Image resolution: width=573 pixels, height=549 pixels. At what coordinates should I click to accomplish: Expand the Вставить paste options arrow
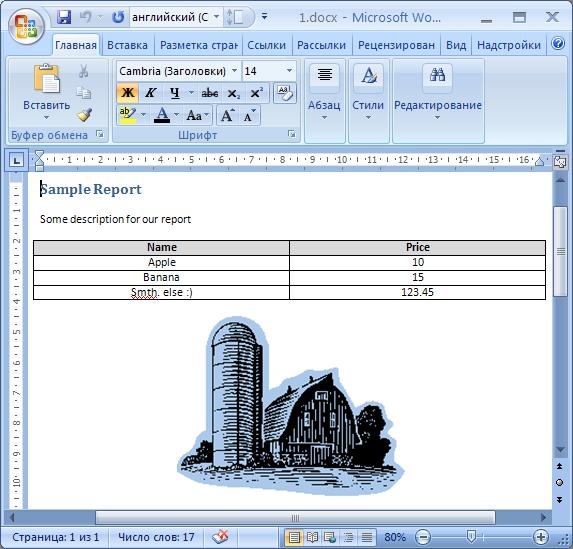(x=46, y=117)
